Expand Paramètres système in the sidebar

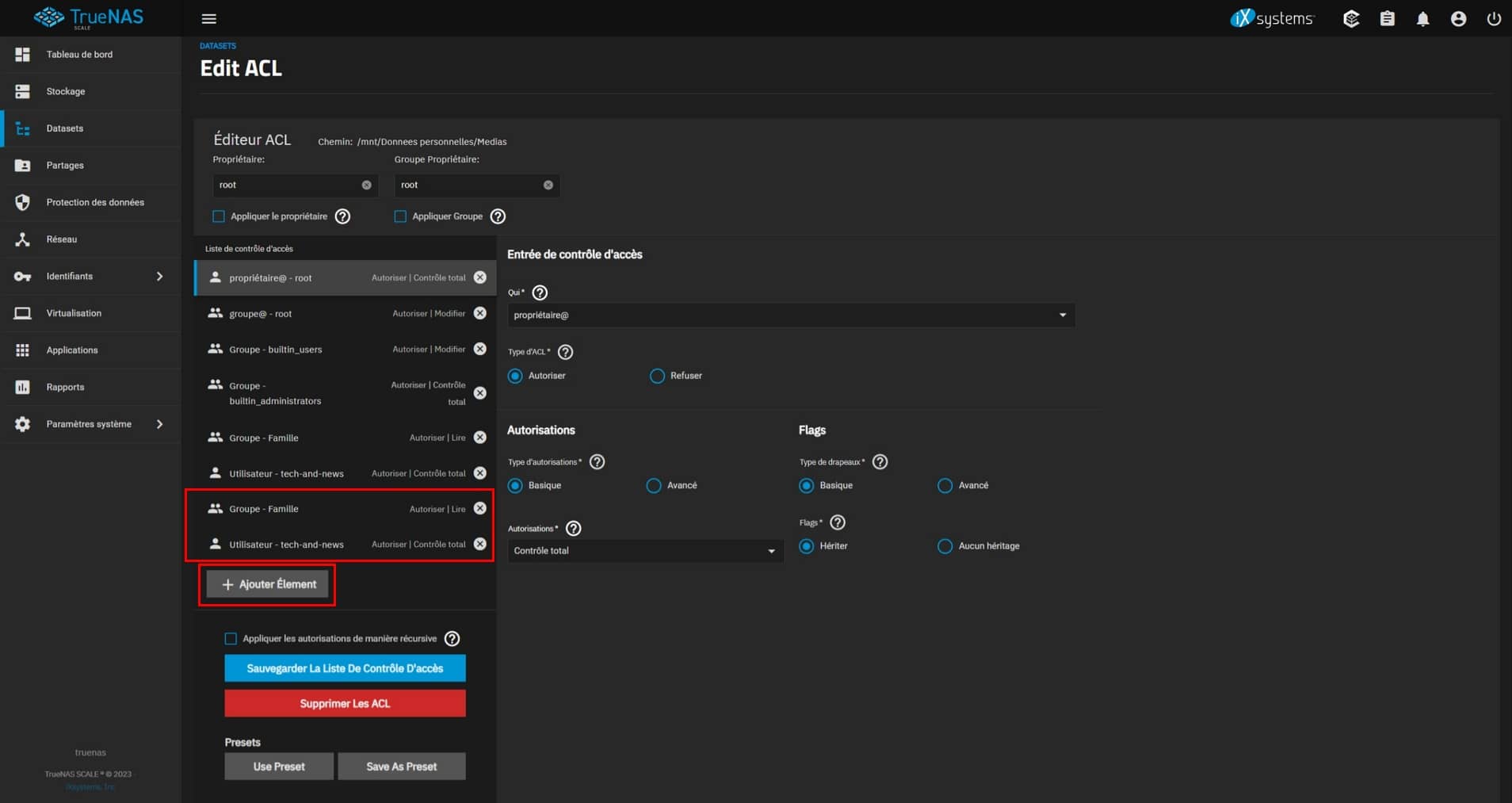[90, 424]
